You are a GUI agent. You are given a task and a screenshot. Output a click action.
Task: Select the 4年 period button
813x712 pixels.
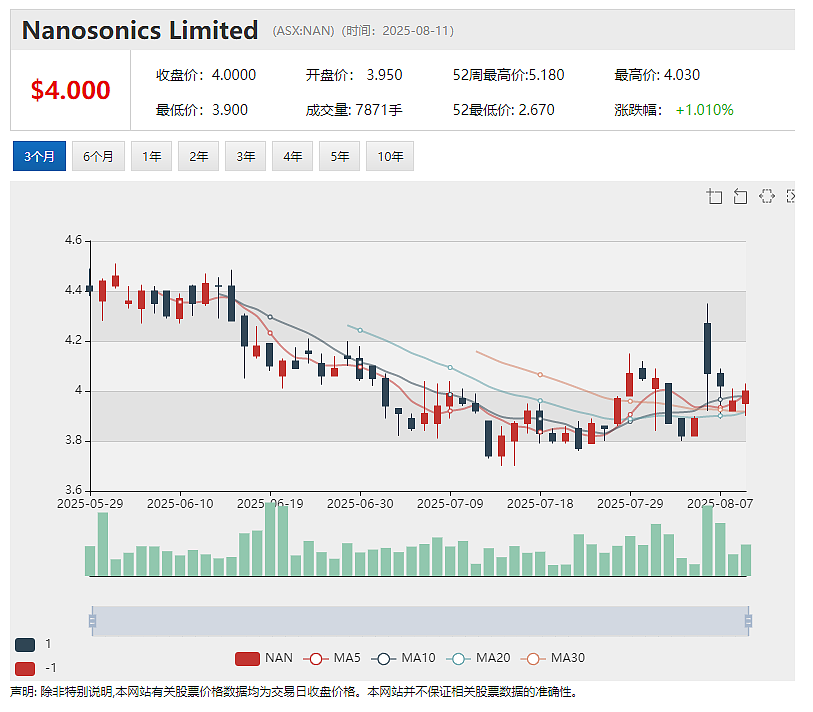(292, 156)
